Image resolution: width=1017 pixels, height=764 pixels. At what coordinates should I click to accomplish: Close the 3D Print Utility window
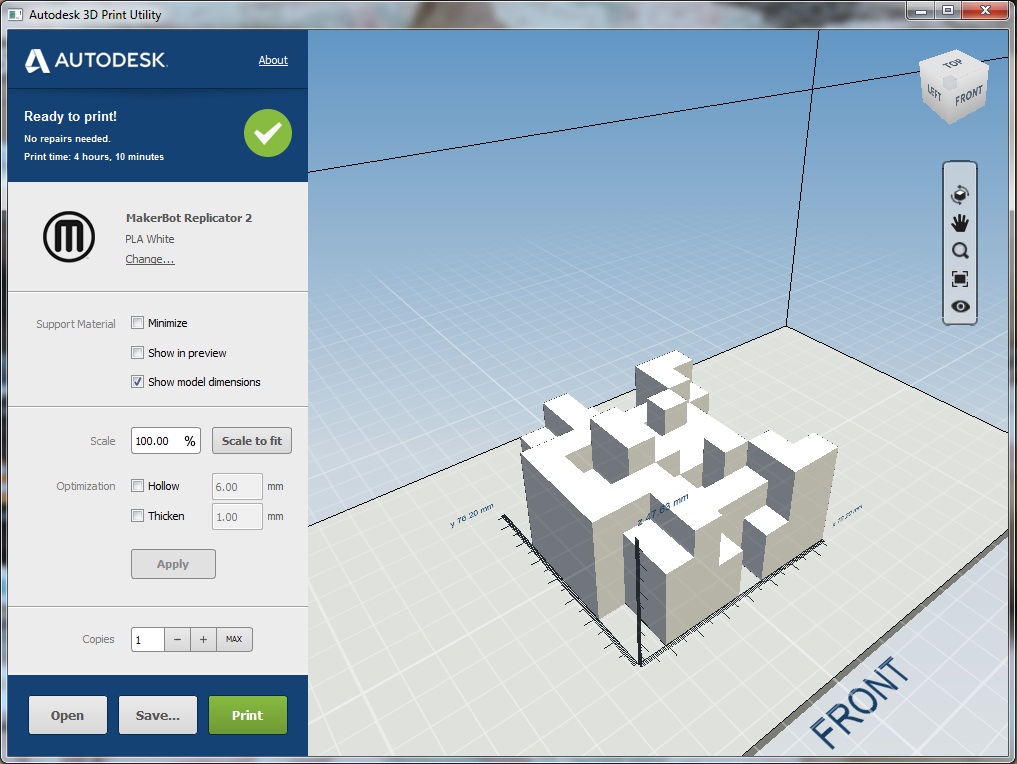(985, 10)
